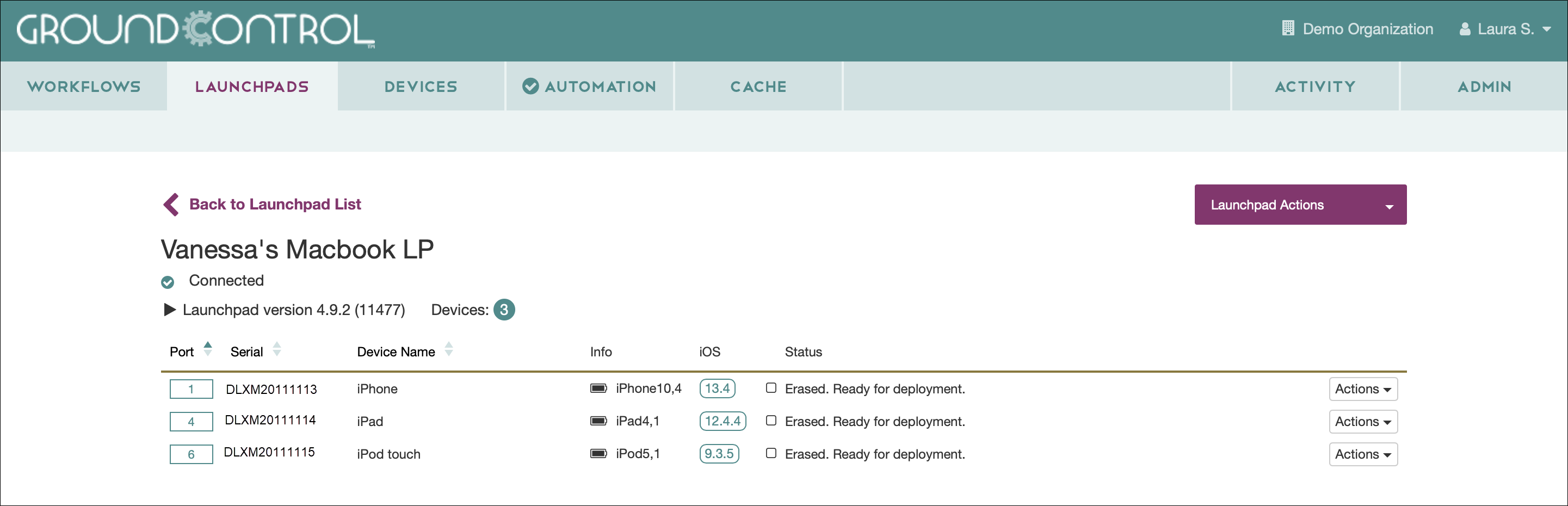
Task: Sort table by Serial column
Action: click(277, 349)
